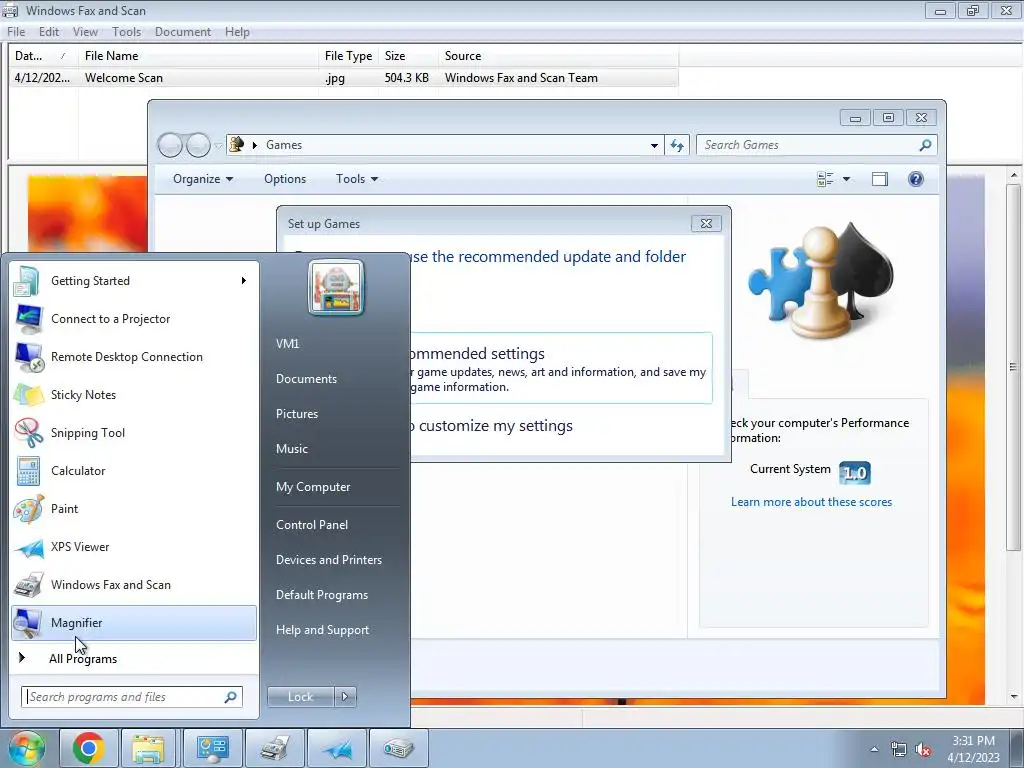Open Control Panel from Start menu

point(312,524)
